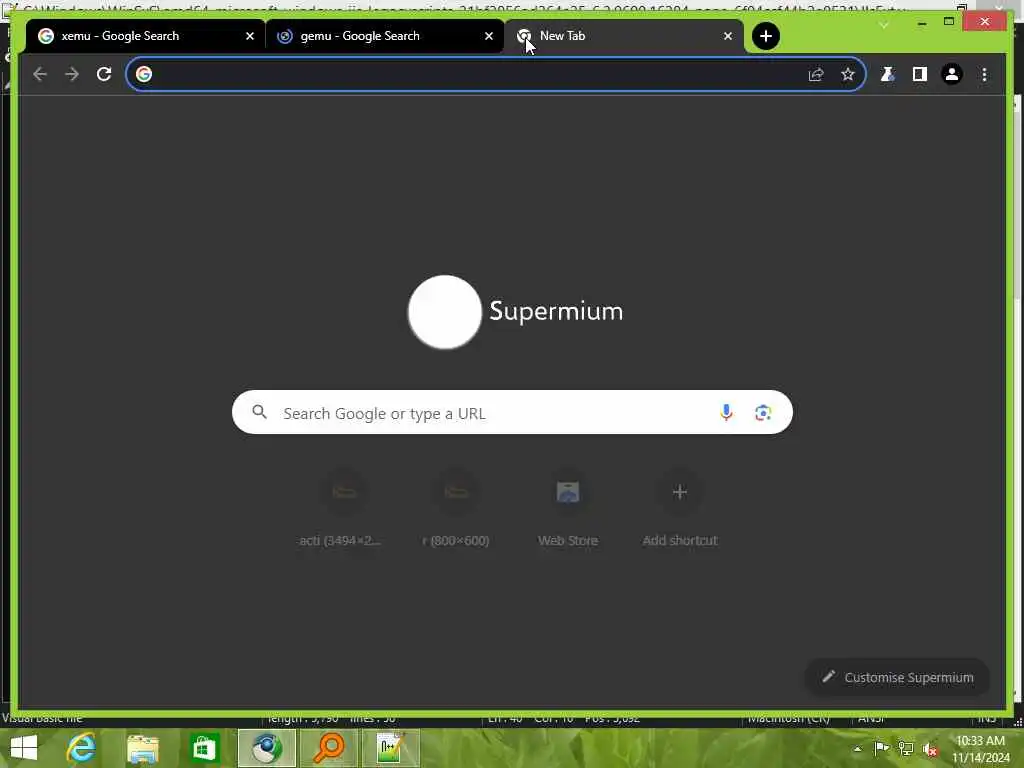Reload the current page
Screen dimensions: 1024x768
coord(104,74)
